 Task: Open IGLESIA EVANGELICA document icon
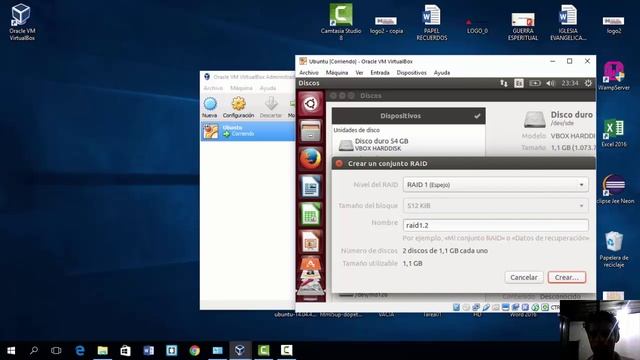[568, 22]
